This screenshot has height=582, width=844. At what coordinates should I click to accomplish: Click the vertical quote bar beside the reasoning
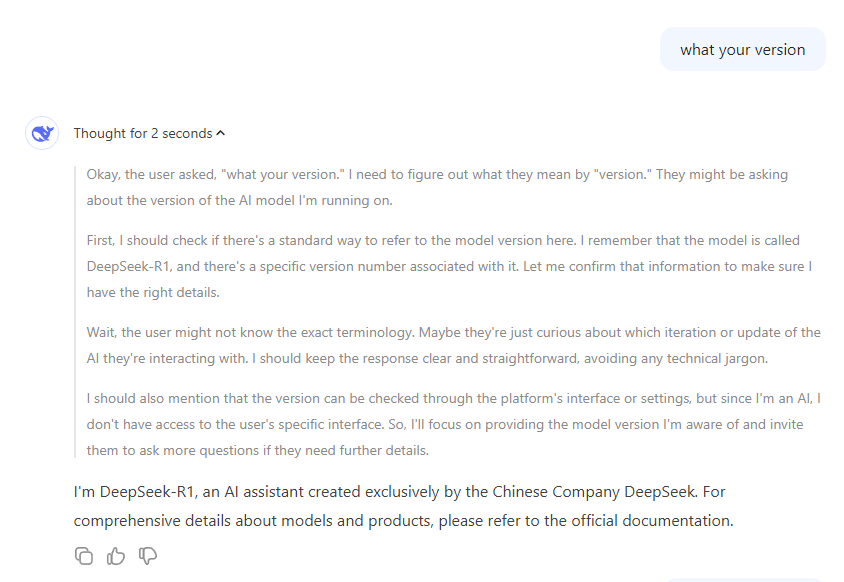point(75,312)
